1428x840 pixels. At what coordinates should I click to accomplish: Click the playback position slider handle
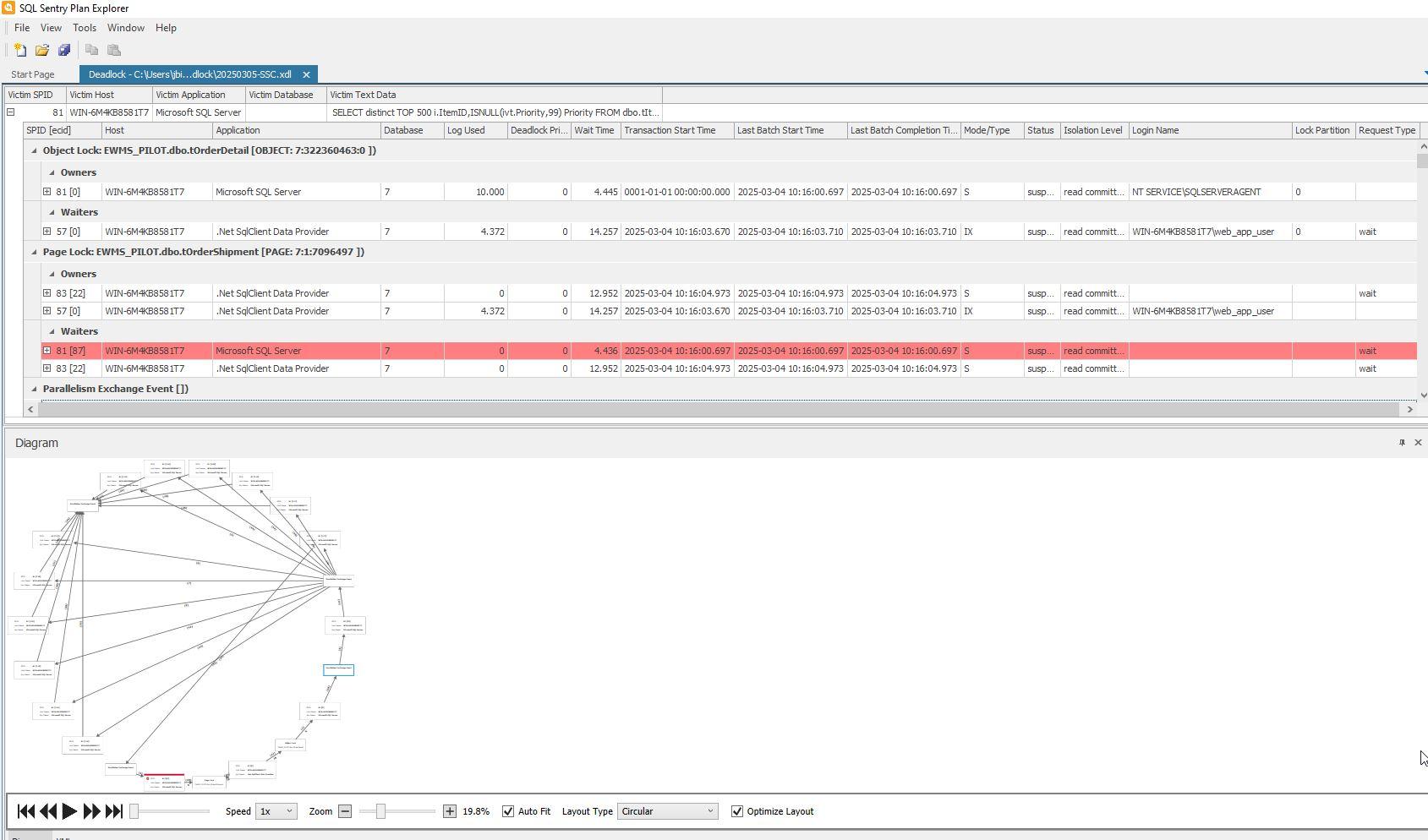[134, 811]
